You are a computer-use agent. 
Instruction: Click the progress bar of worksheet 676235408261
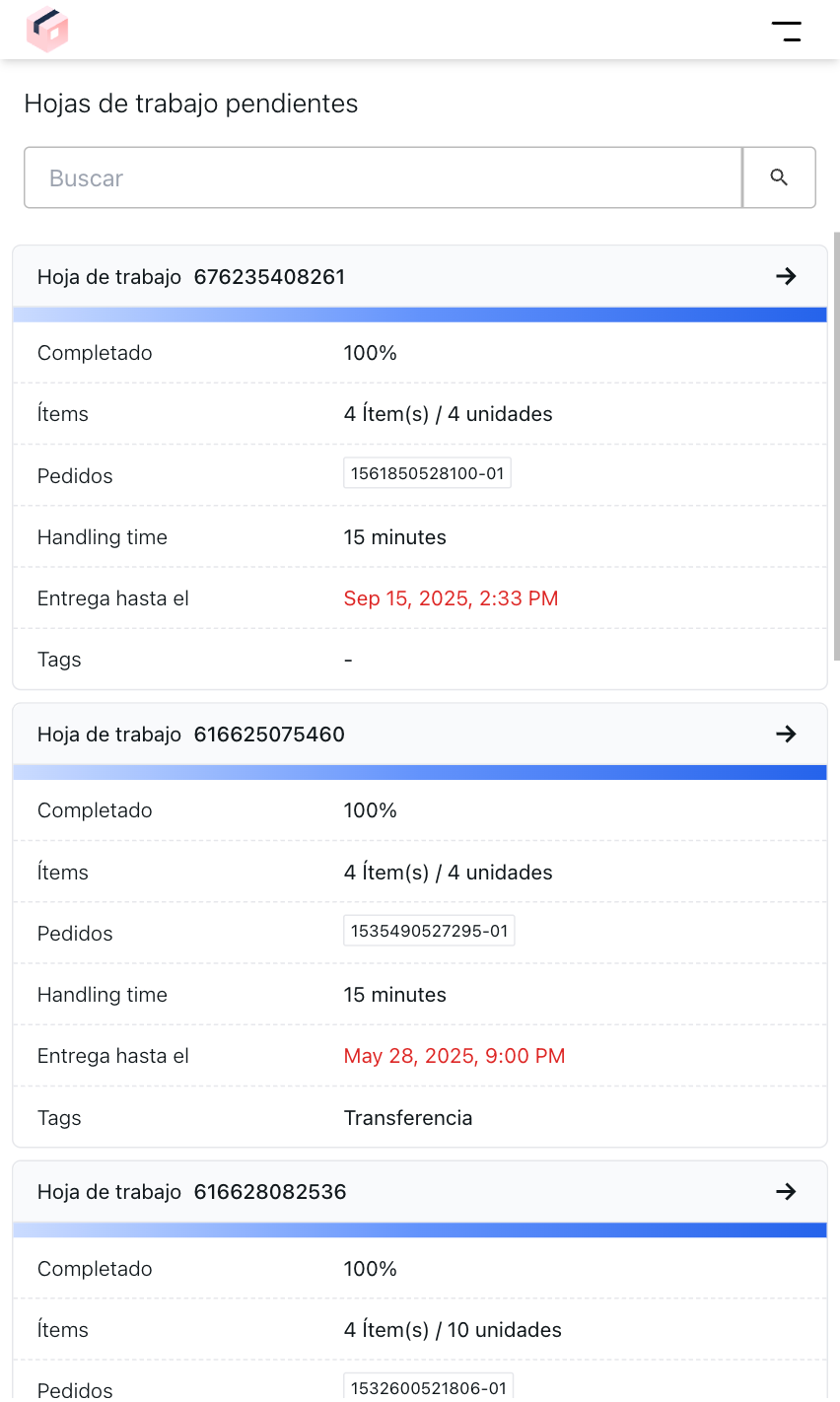pos(420,314)
